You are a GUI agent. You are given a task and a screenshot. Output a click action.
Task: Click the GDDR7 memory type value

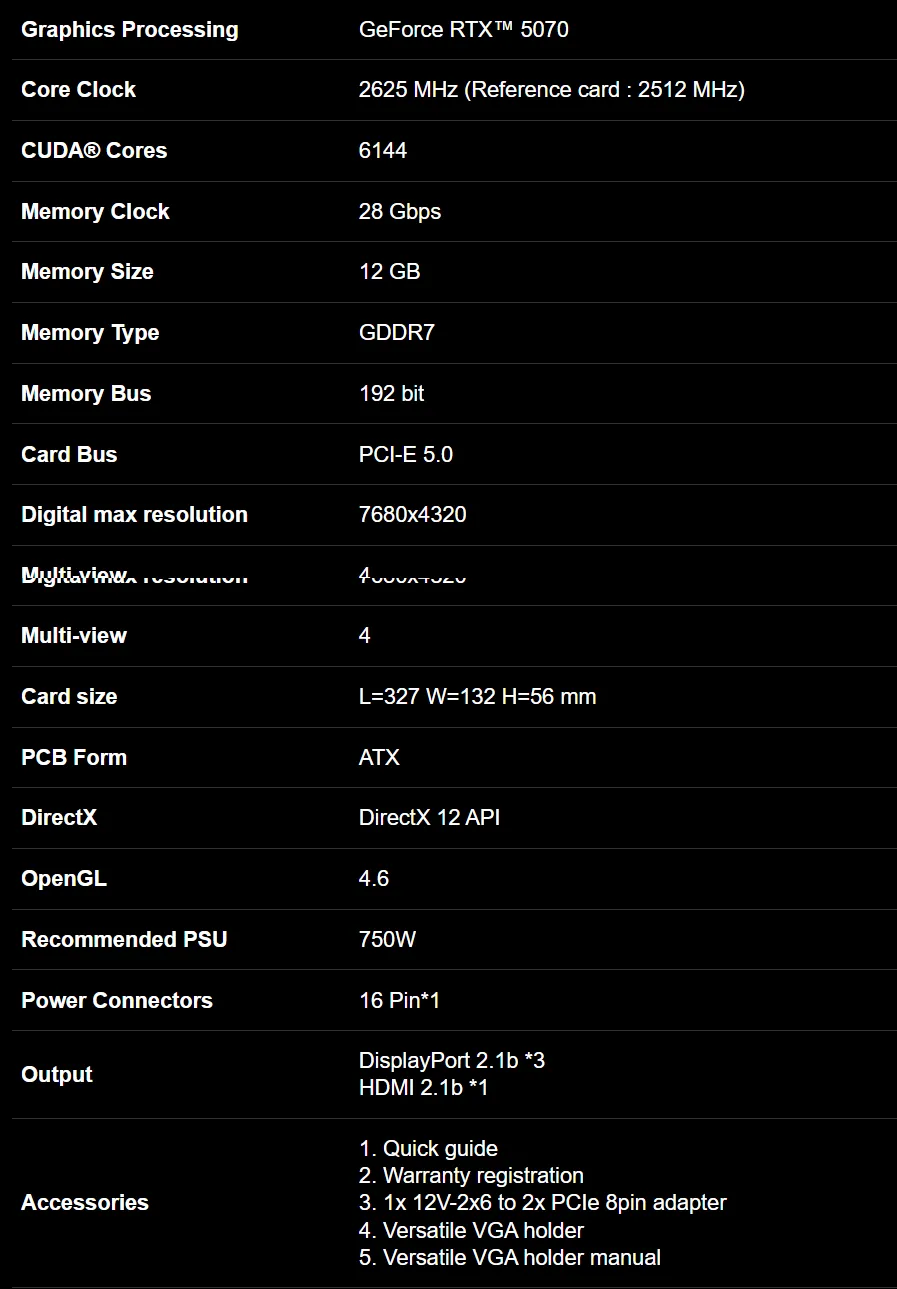tap(397, 333)
